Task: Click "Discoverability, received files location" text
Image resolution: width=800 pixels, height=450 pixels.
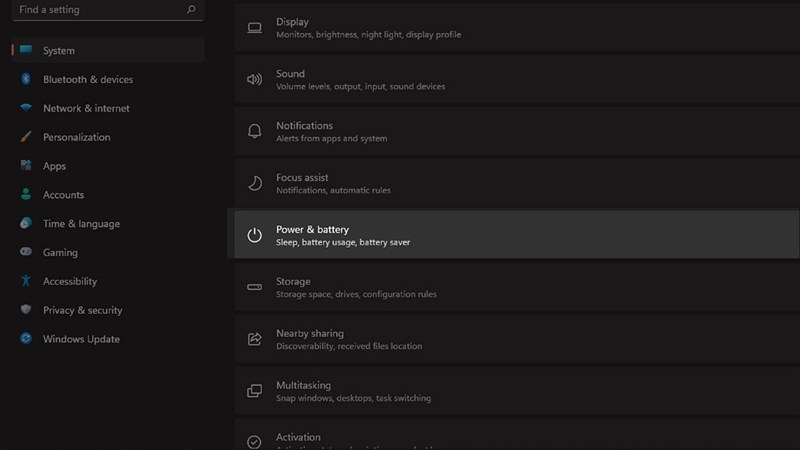Action: [x=349, y=346]
